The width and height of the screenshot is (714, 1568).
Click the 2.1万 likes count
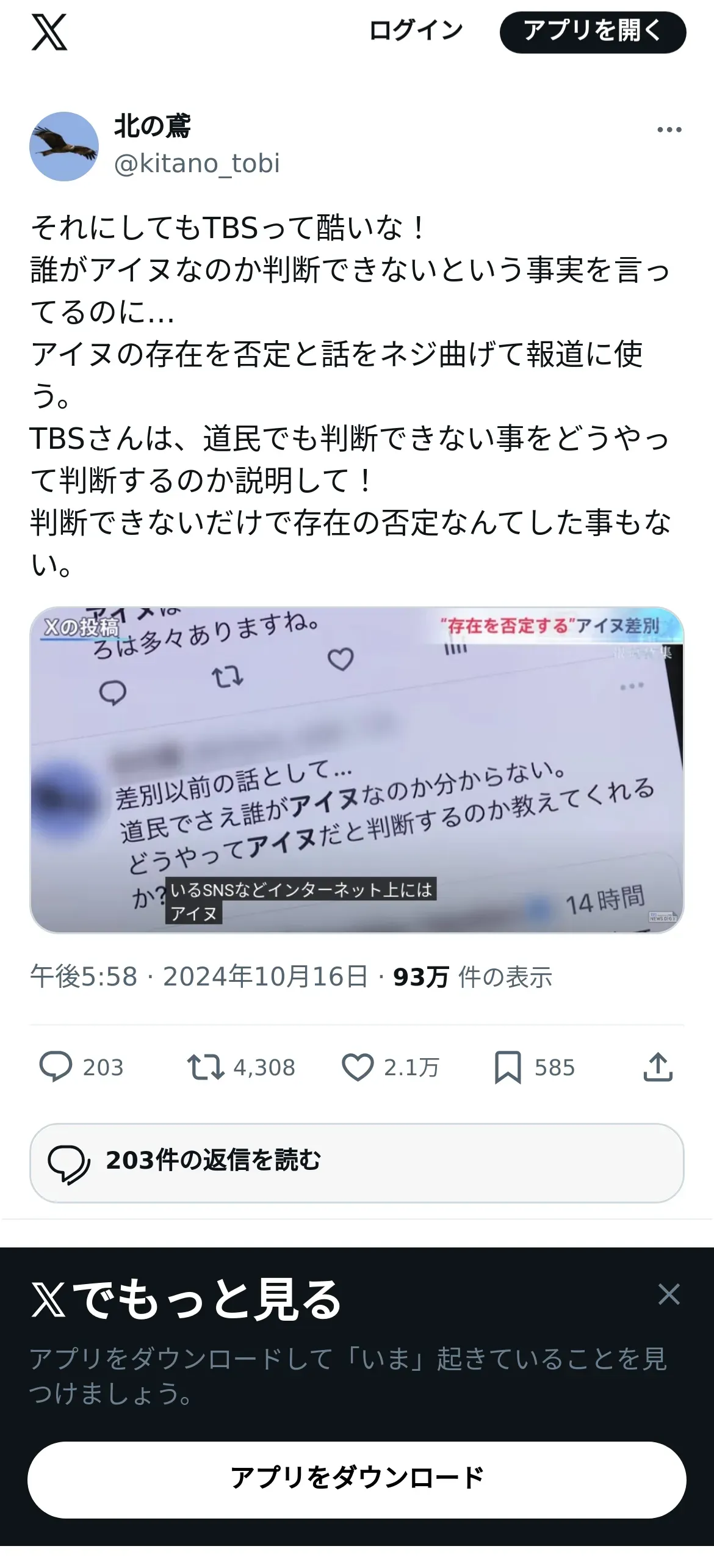pos(411,1067)
